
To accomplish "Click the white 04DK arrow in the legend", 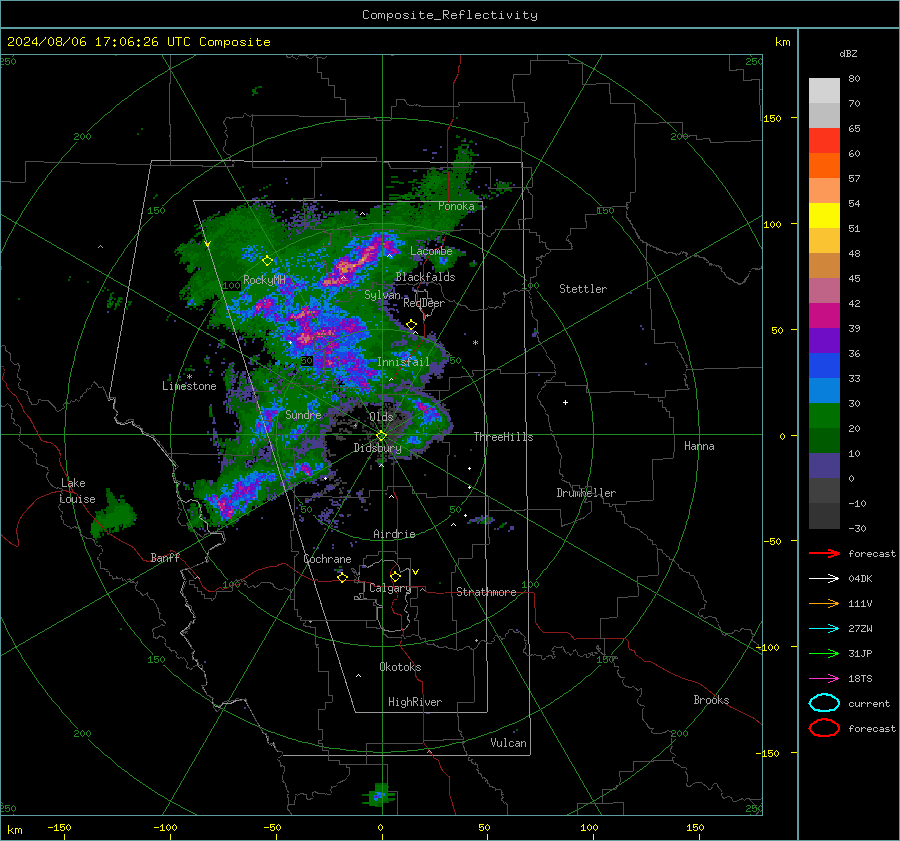I will (x=824, y=578).
